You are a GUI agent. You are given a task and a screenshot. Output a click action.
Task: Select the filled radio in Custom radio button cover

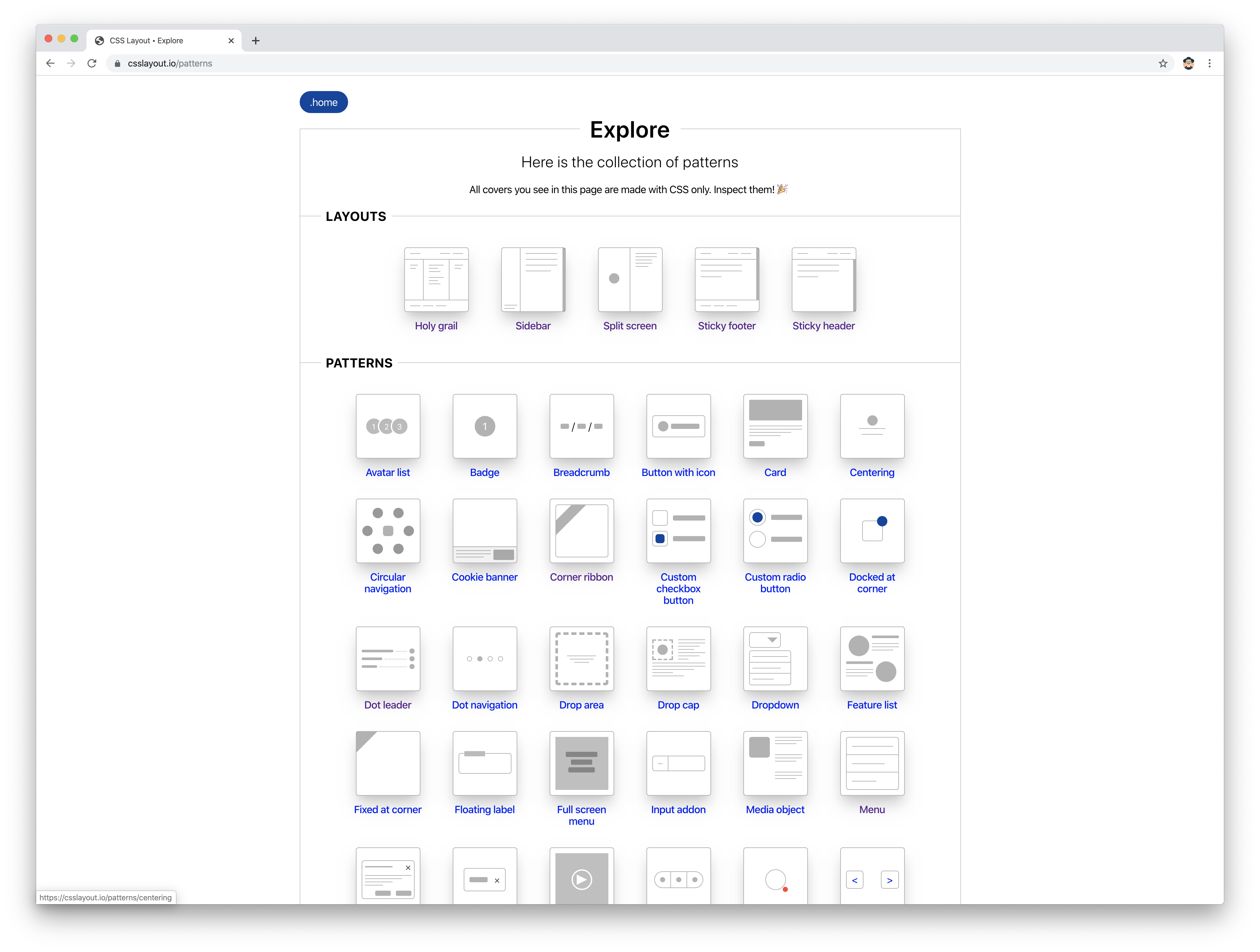point(757,517)
